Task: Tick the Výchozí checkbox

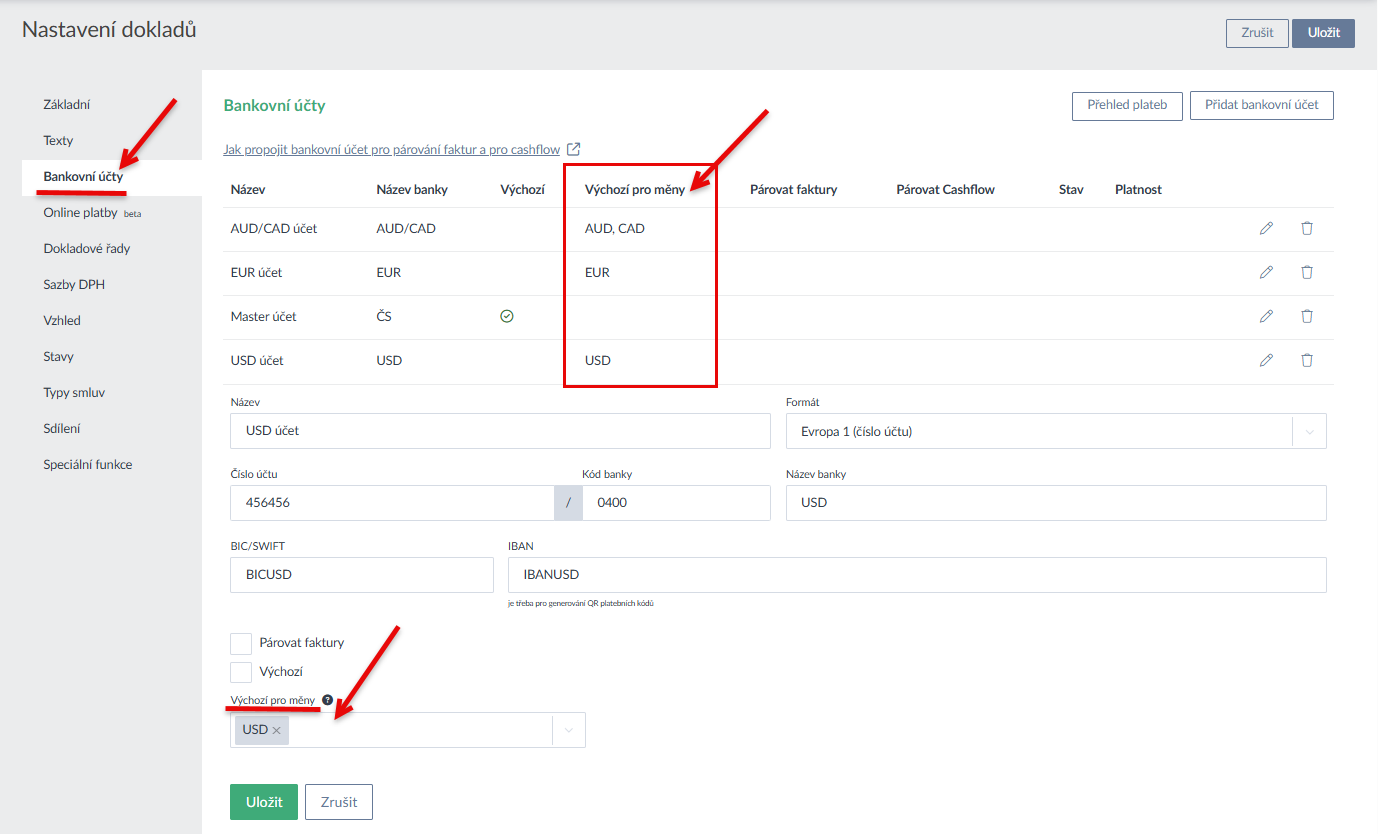Action: click(x=241, y=672)
